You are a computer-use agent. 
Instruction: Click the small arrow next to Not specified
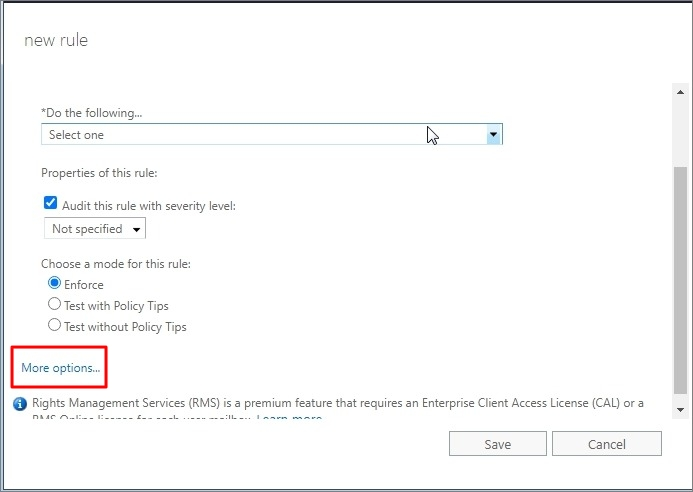[x=137, y=229]
